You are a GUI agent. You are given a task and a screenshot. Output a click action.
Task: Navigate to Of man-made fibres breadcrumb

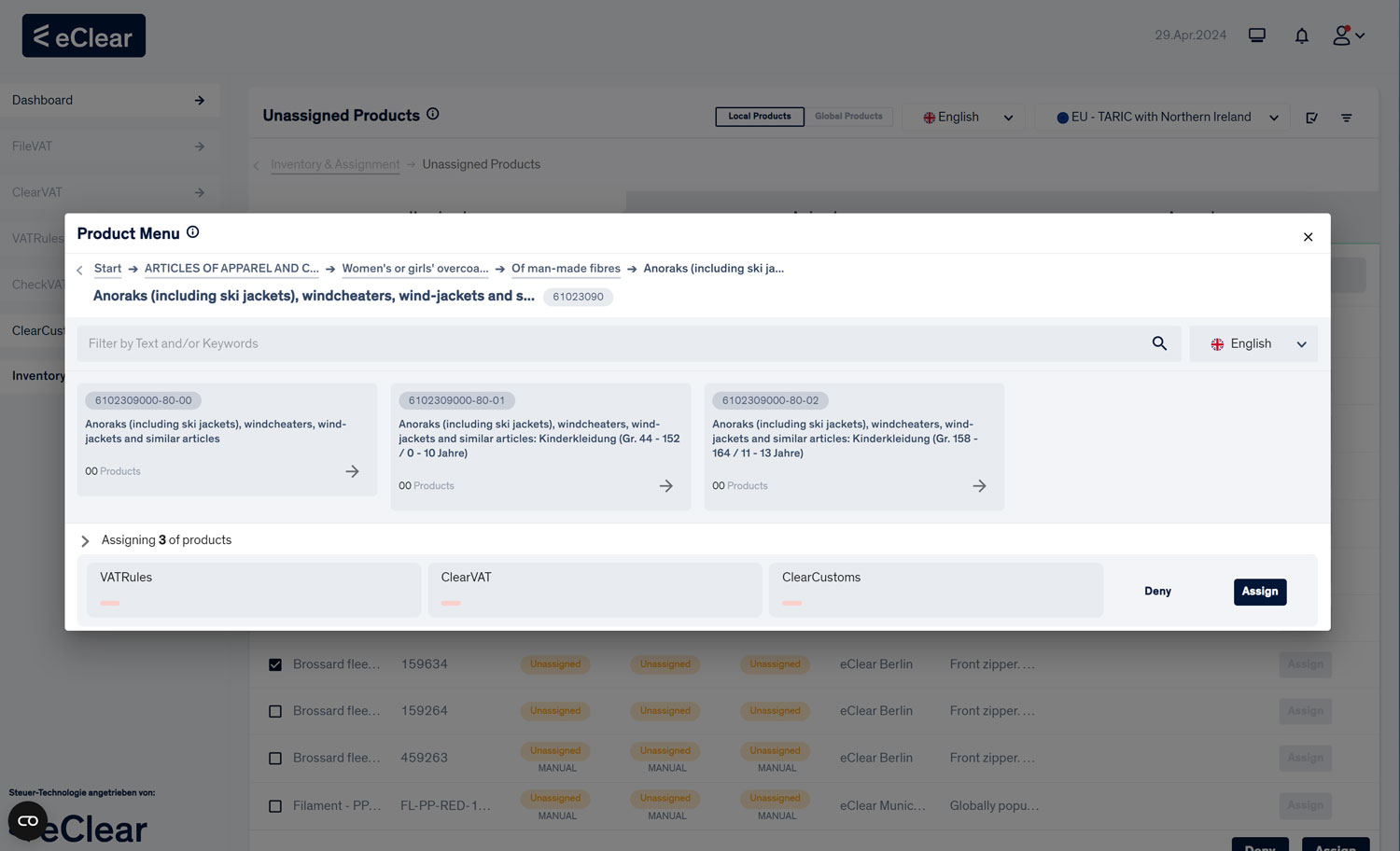click(x=566, y=269)
